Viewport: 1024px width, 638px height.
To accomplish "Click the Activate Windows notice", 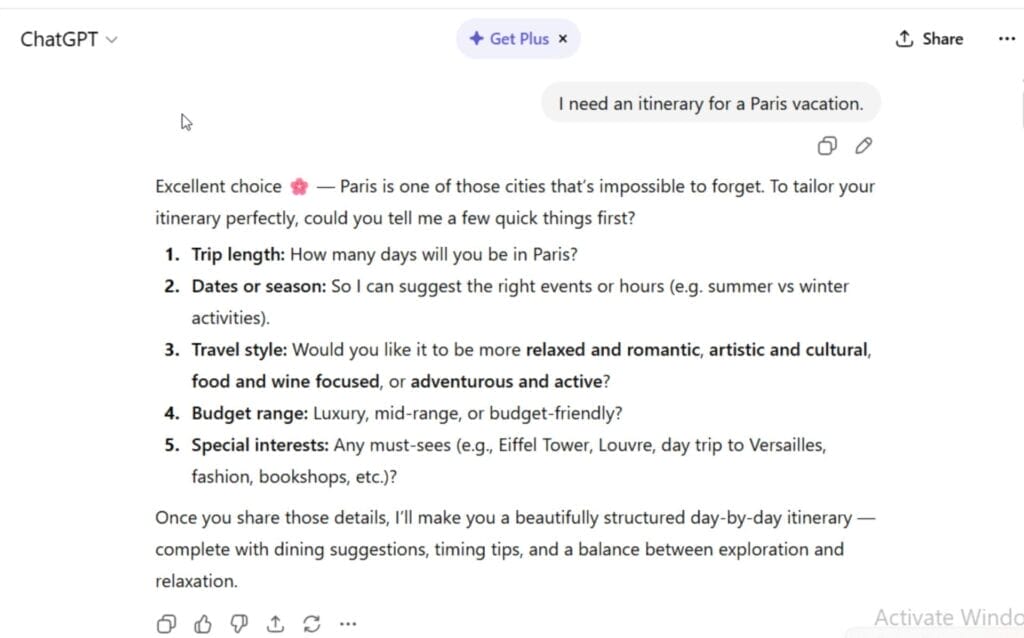I will point(947,617).
